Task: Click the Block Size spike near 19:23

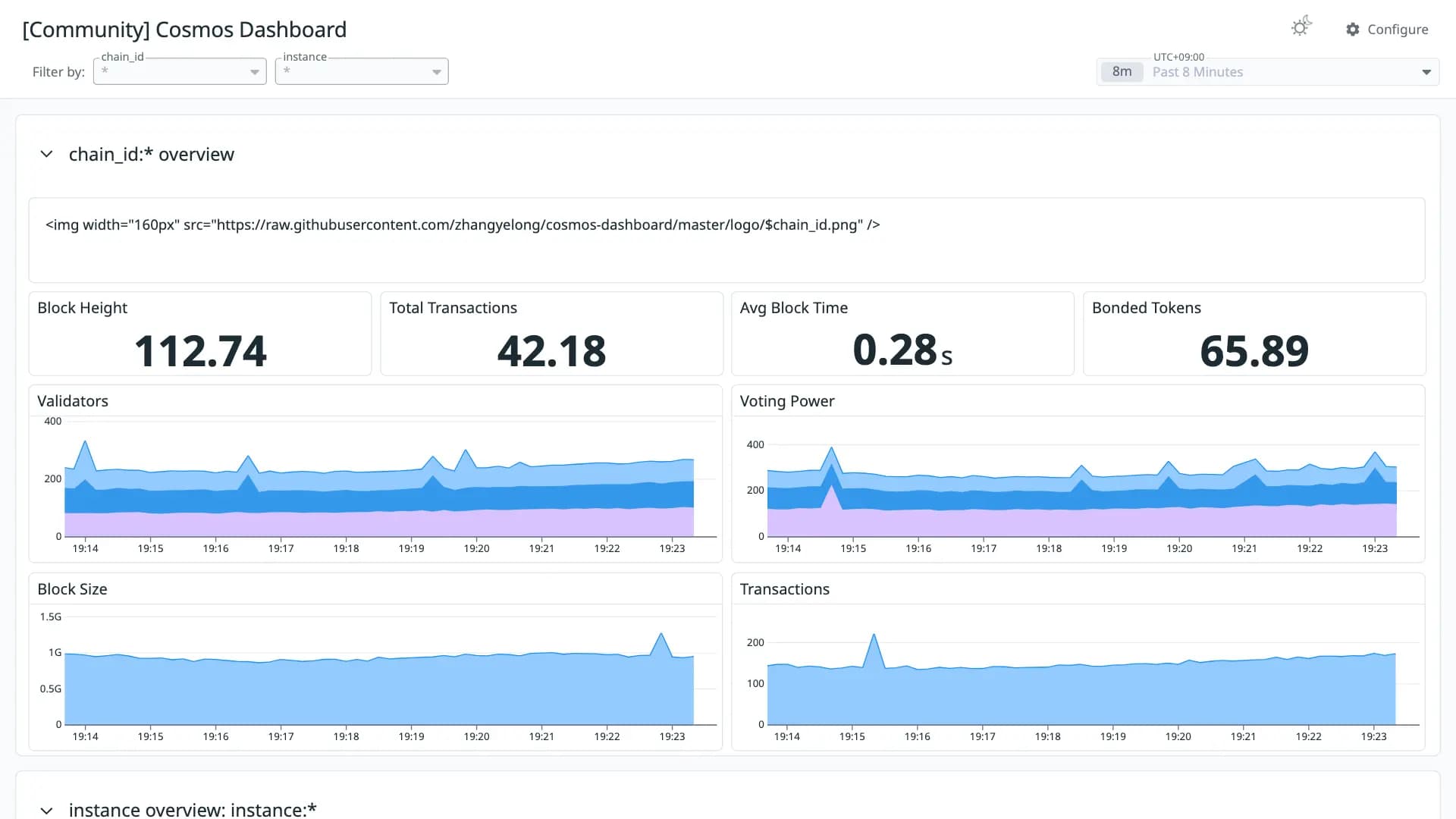Action: (661, 635)
